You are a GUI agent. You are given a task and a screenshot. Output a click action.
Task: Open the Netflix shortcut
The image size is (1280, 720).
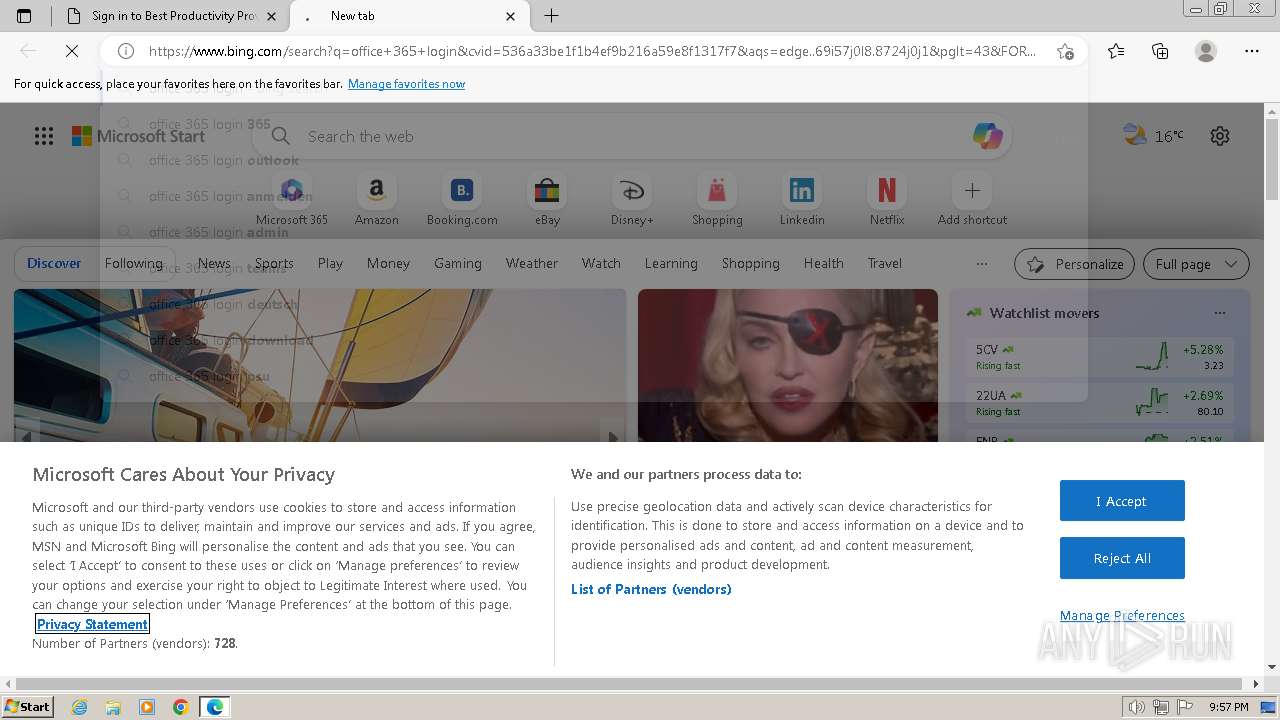(887, 200)
